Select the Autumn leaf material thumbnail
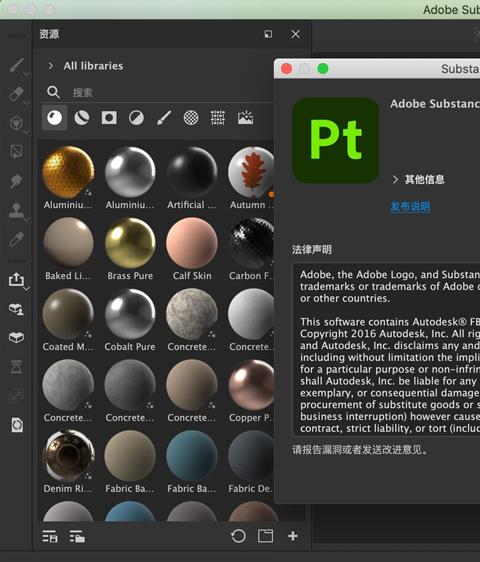480x562 pixels. (251, 172)
